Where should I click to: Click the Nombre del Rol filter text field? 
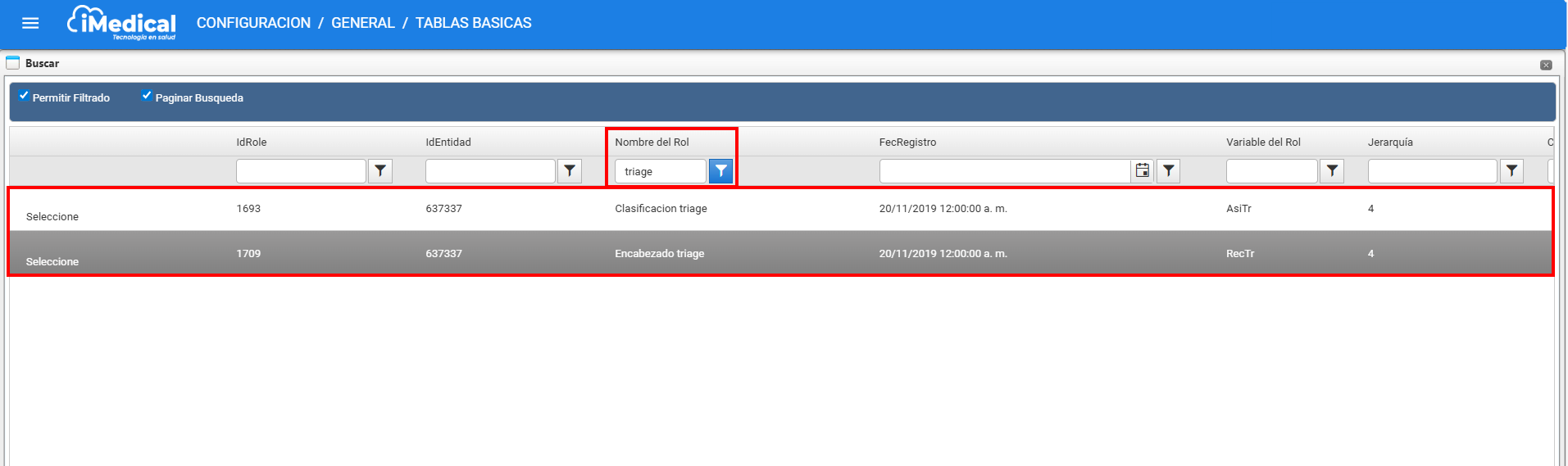[660, 172]
